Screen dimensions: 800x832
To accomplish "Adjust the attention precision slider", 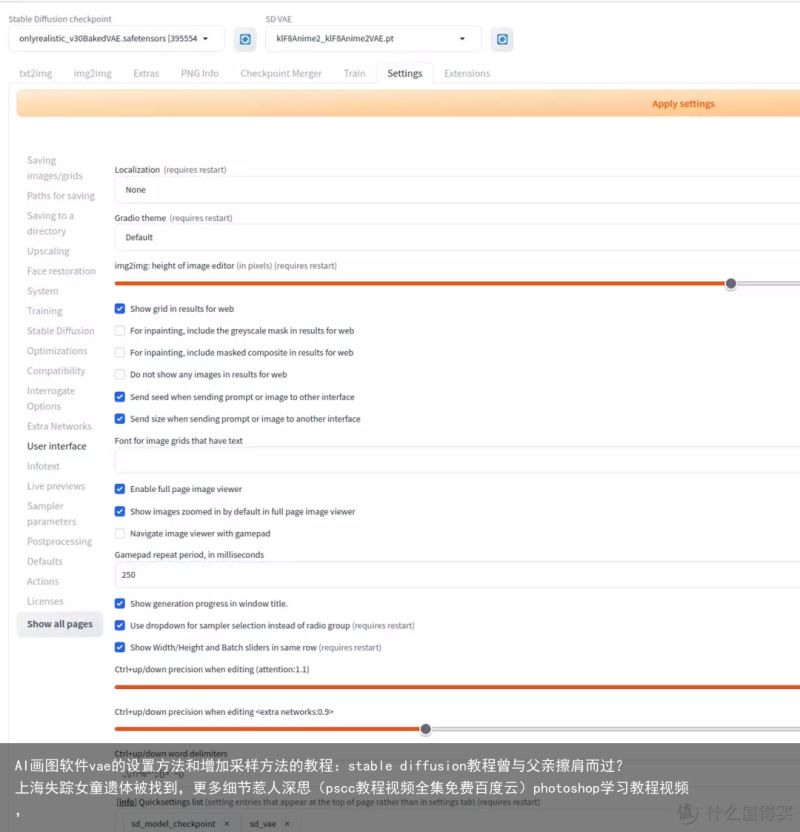I will 457,687.
